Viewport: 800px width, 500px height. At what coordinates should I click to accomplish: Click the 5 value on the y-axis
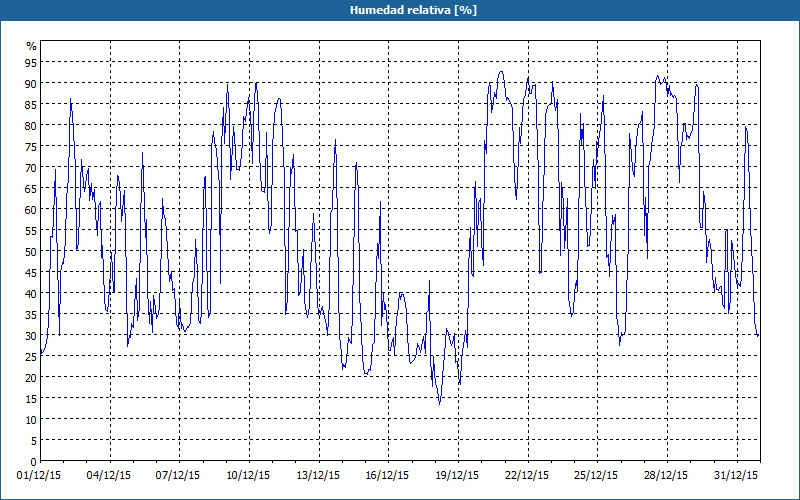point(34,441)
